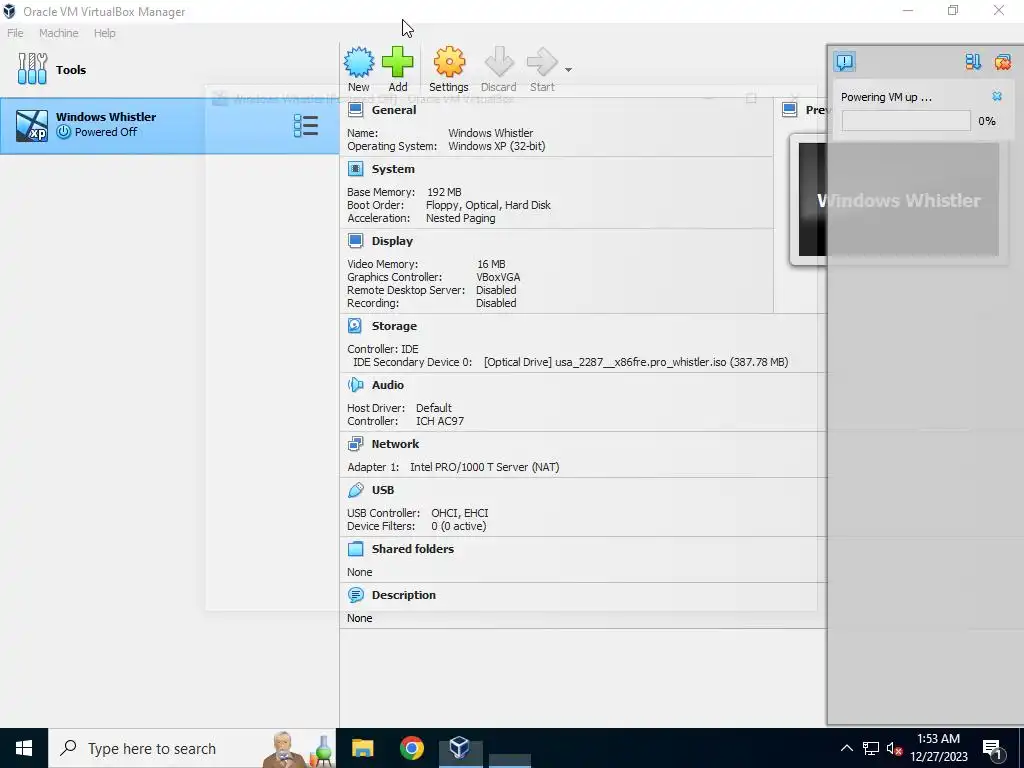This screenshot has width=1024, height=768.
Task: Click the taskbar search box
Action: click(x=193, y=748)
